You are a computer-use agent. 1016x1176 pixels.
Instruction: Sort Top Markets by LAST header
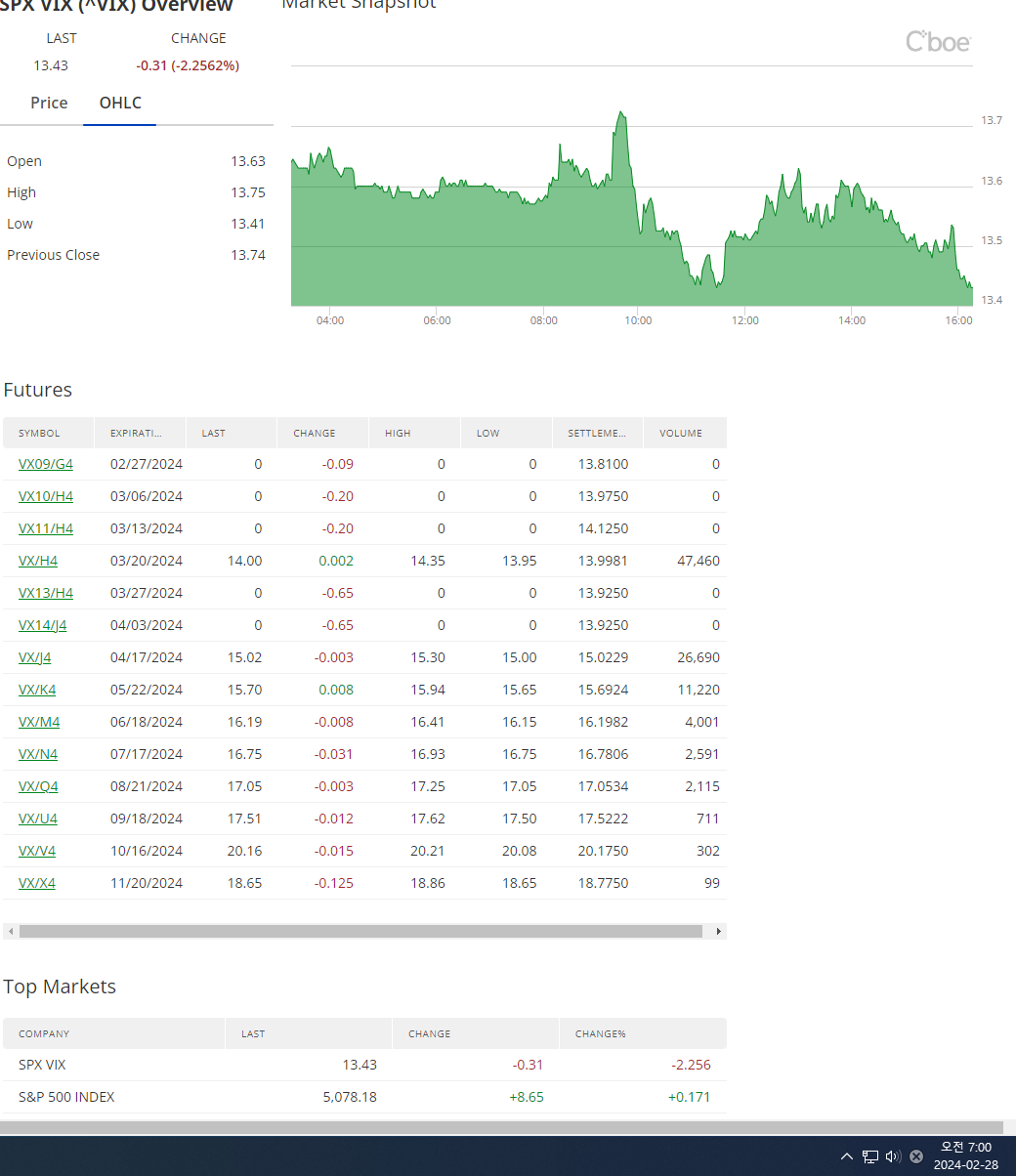pos(309,1033)
